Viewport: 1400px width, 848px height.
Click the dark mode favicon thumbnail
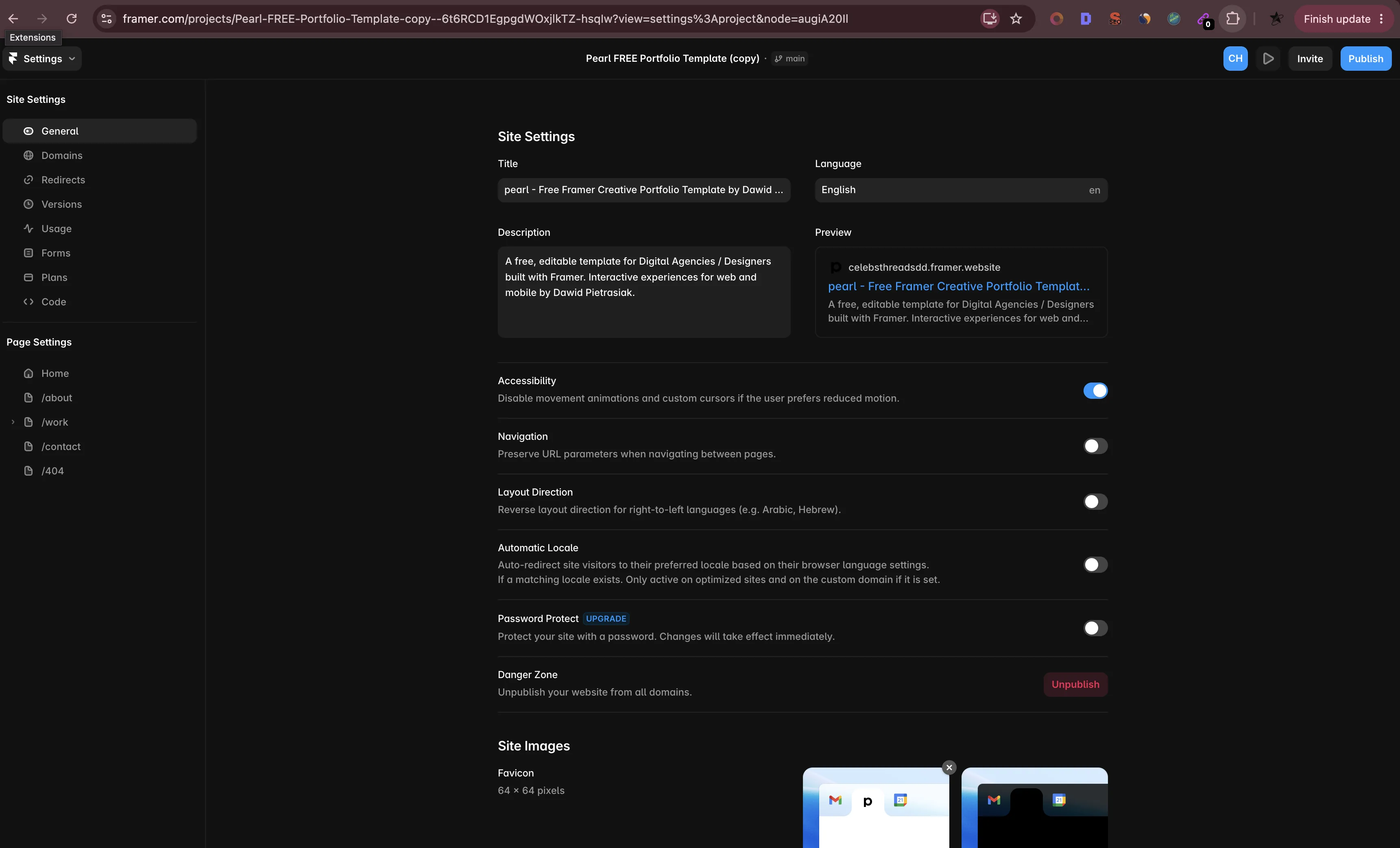pos(1034,808)
